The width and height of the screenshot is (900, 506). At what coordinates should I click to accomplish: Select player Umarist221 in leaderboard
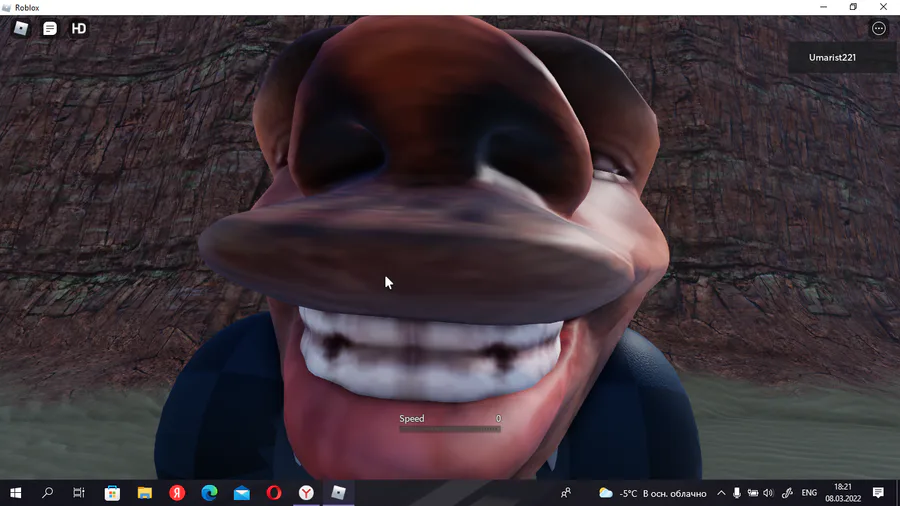[x=832, y=57]
